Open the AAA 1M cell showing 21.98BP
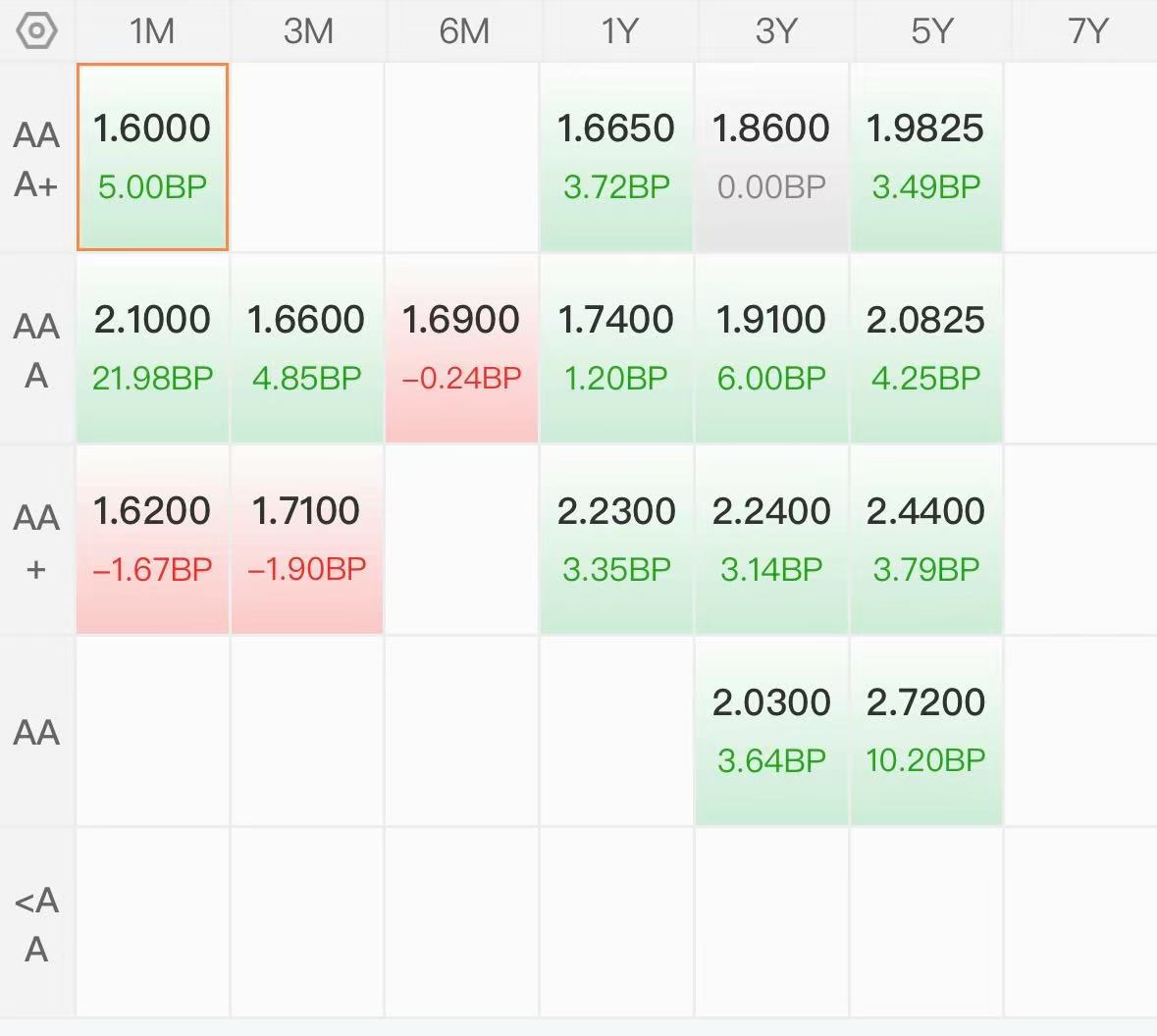This screenshot has height=1036, width=1157. [x=153, y=348]
